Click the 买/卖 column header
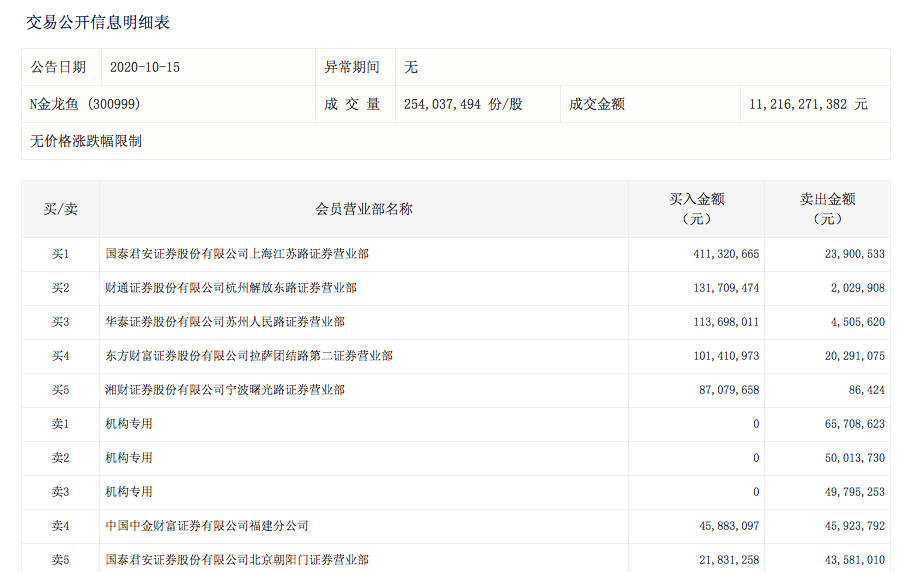Viewport: 902px width, 572px height. click(x=60, y=209)
